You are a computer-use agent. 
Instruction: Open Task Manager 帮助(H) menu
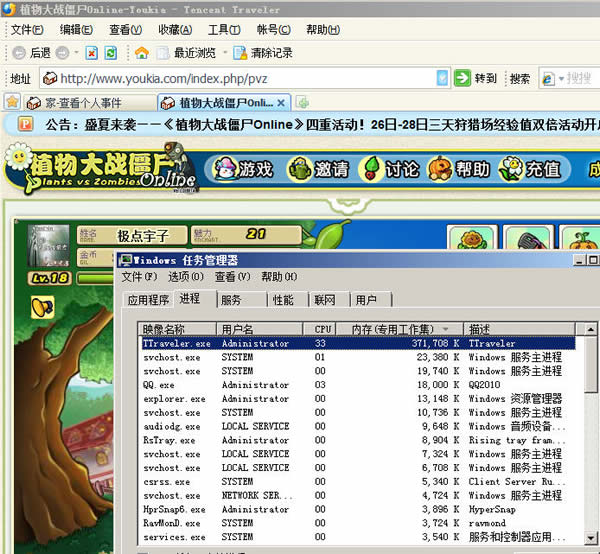pyautogui.click(x=279, y=276)
